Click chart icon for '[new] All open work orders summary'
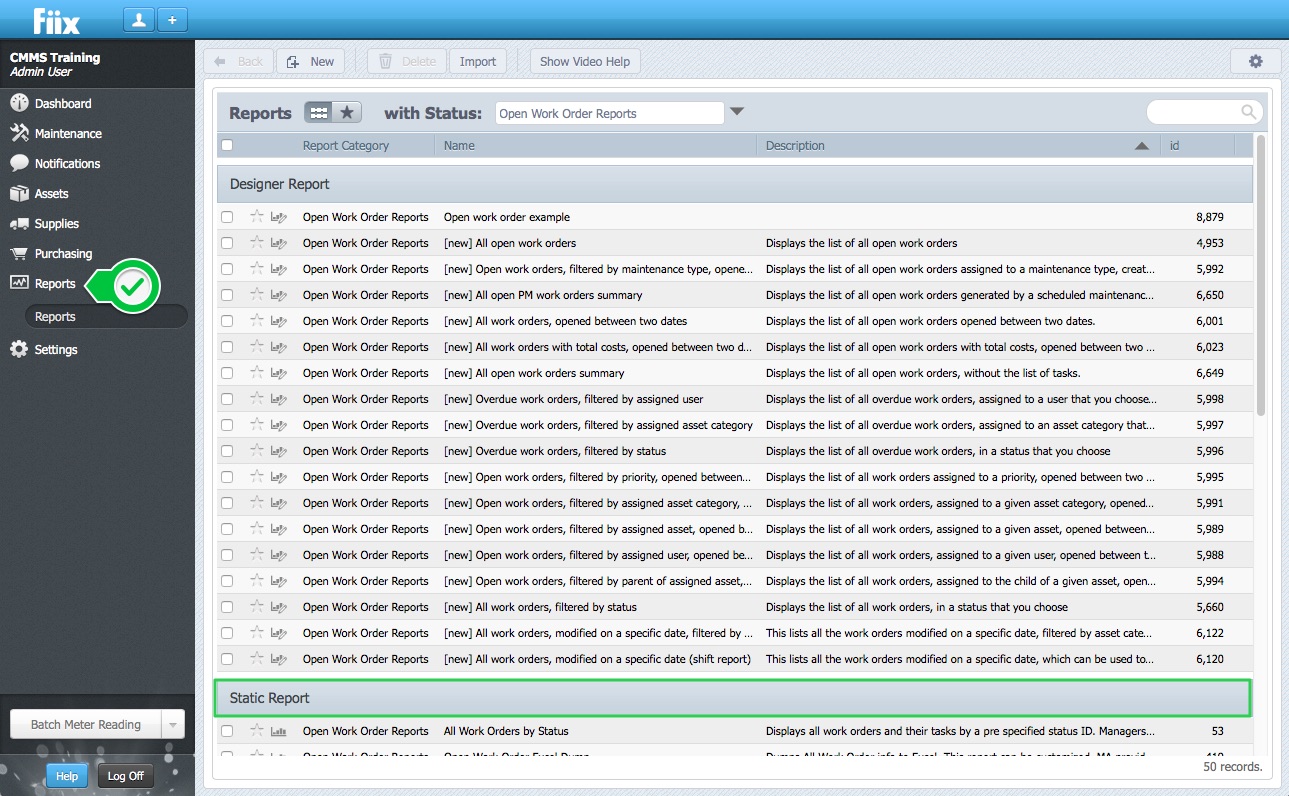This screenshot has width=1289, height=796. pyautogui.click(x=279, y=373)
